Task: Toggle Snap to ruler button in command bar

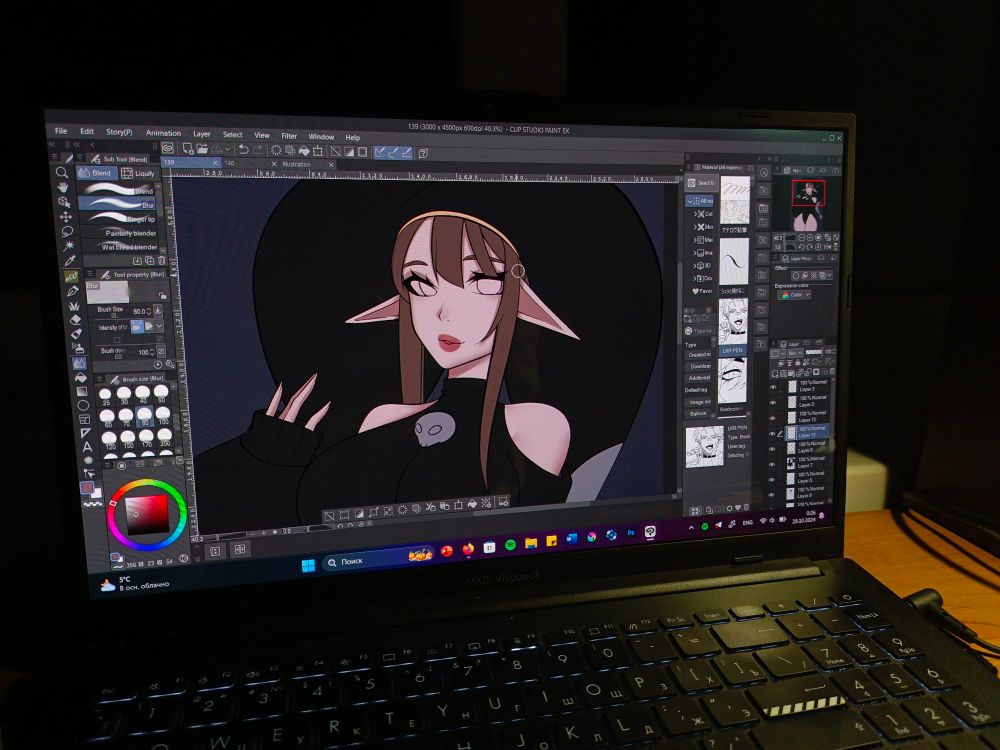Action: [x=380, y=152]
